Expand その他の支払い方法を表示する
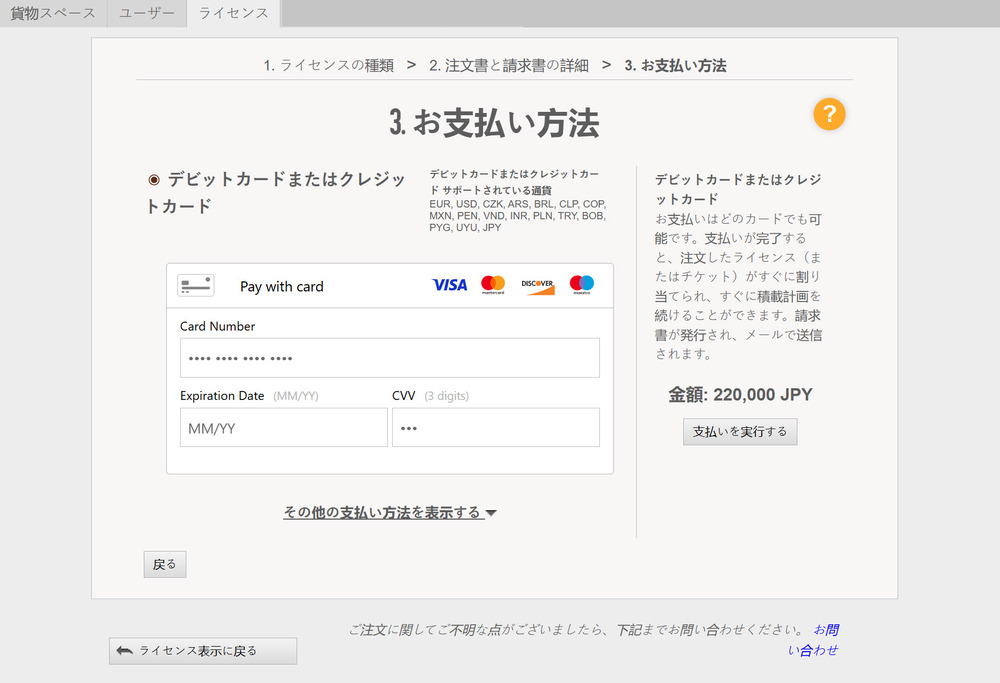 tap(382, 512)
